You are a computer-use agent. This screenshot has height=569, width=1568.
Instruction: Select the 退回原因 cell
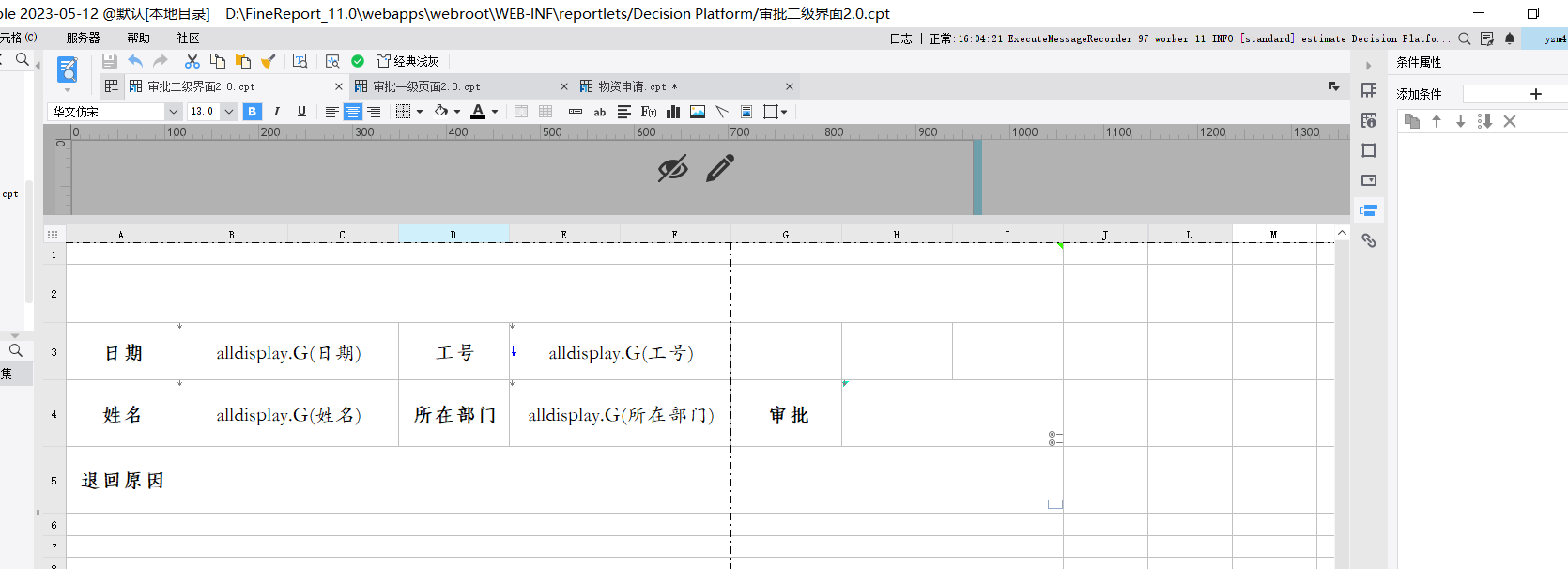[122, 481]
